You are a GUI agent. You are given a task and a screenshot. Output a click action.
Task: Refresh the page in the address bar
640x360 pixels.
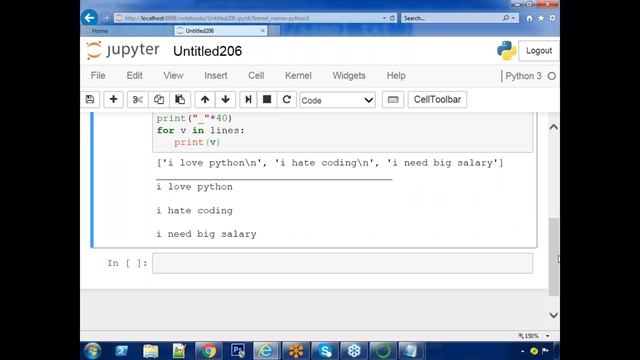[x=392, y=18]
